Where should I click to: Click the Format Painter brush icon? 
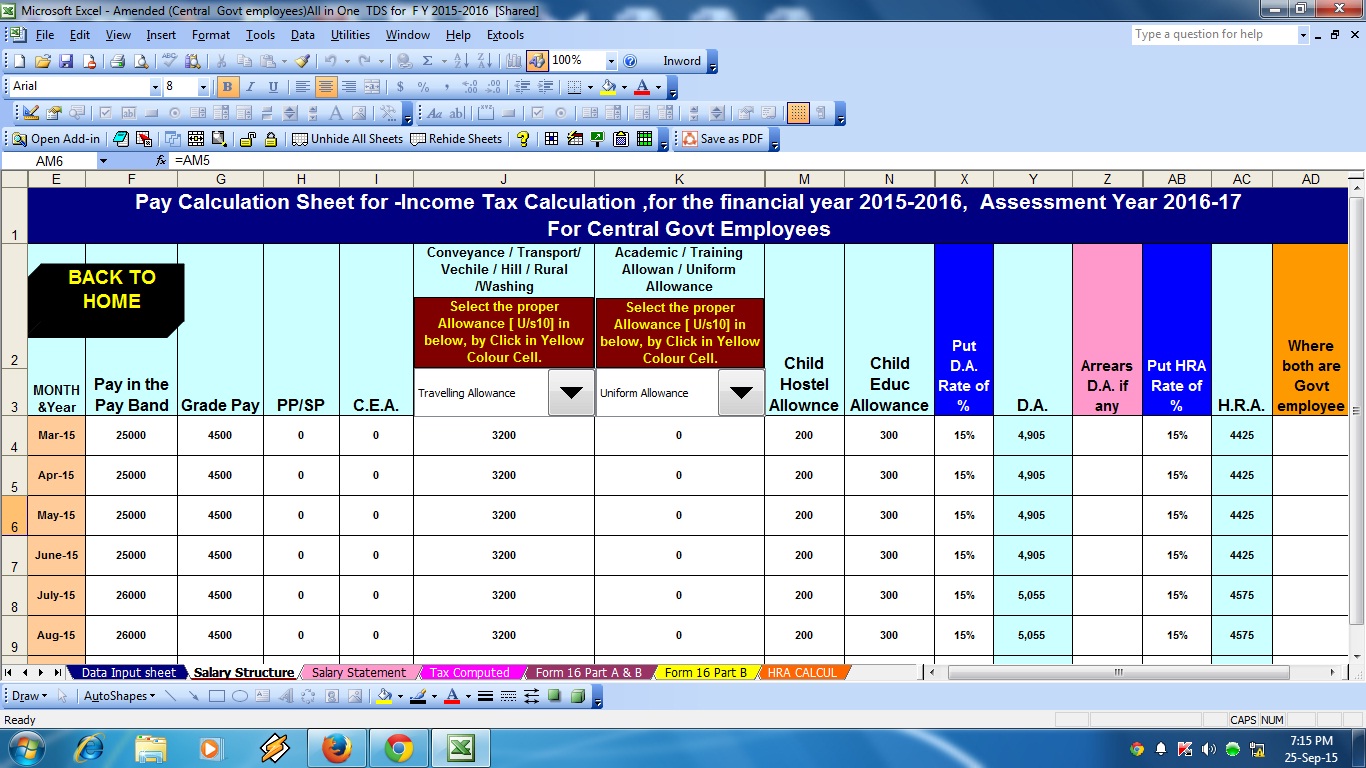302,61
